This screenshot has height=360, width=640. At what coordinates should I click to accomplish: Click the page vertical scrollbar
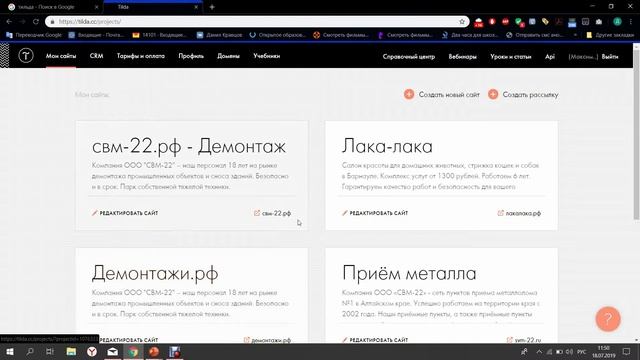tap(636, 135)
